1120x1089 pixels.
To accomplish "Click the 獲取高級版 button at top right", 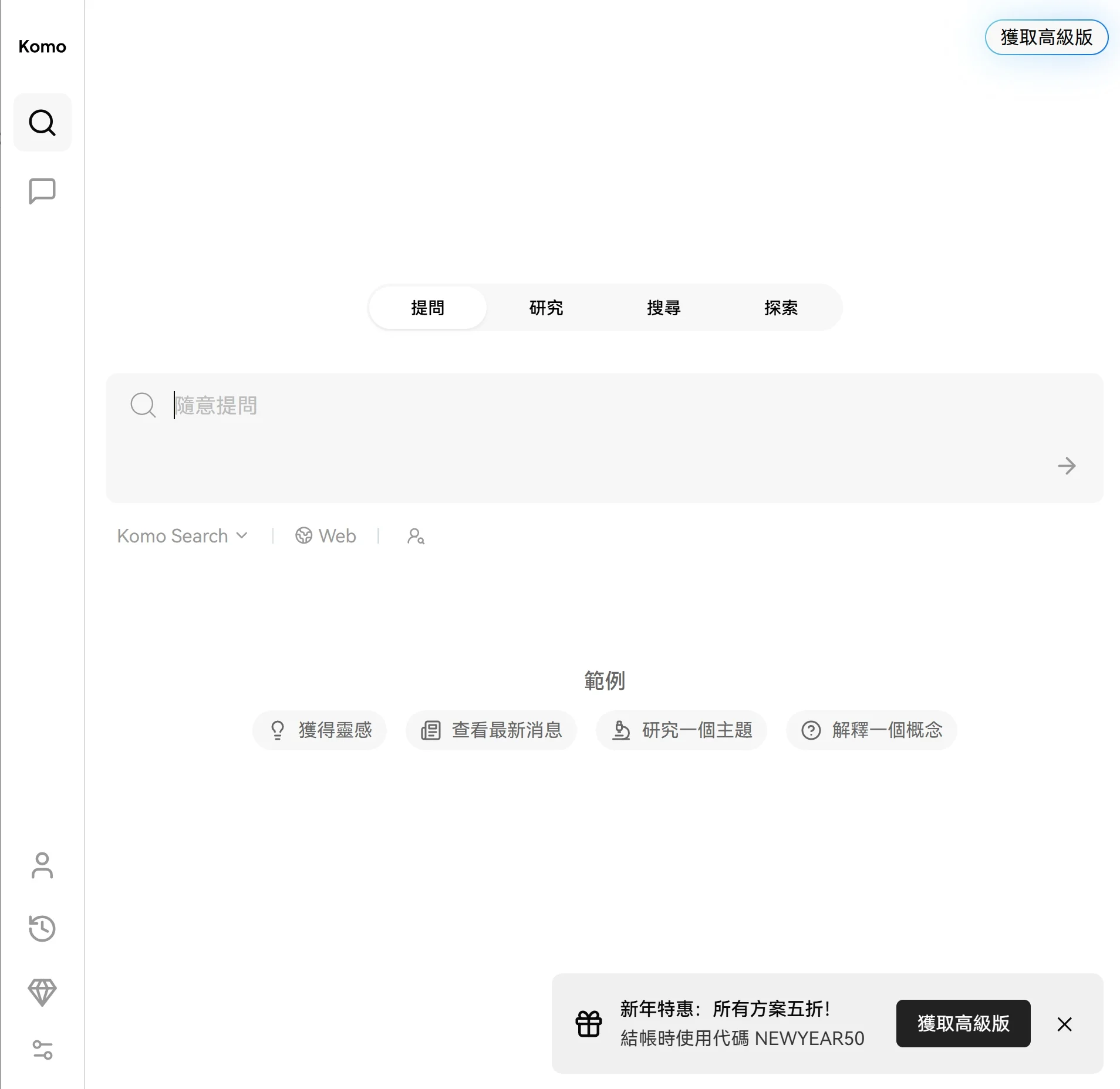I will pos(1046,38).
